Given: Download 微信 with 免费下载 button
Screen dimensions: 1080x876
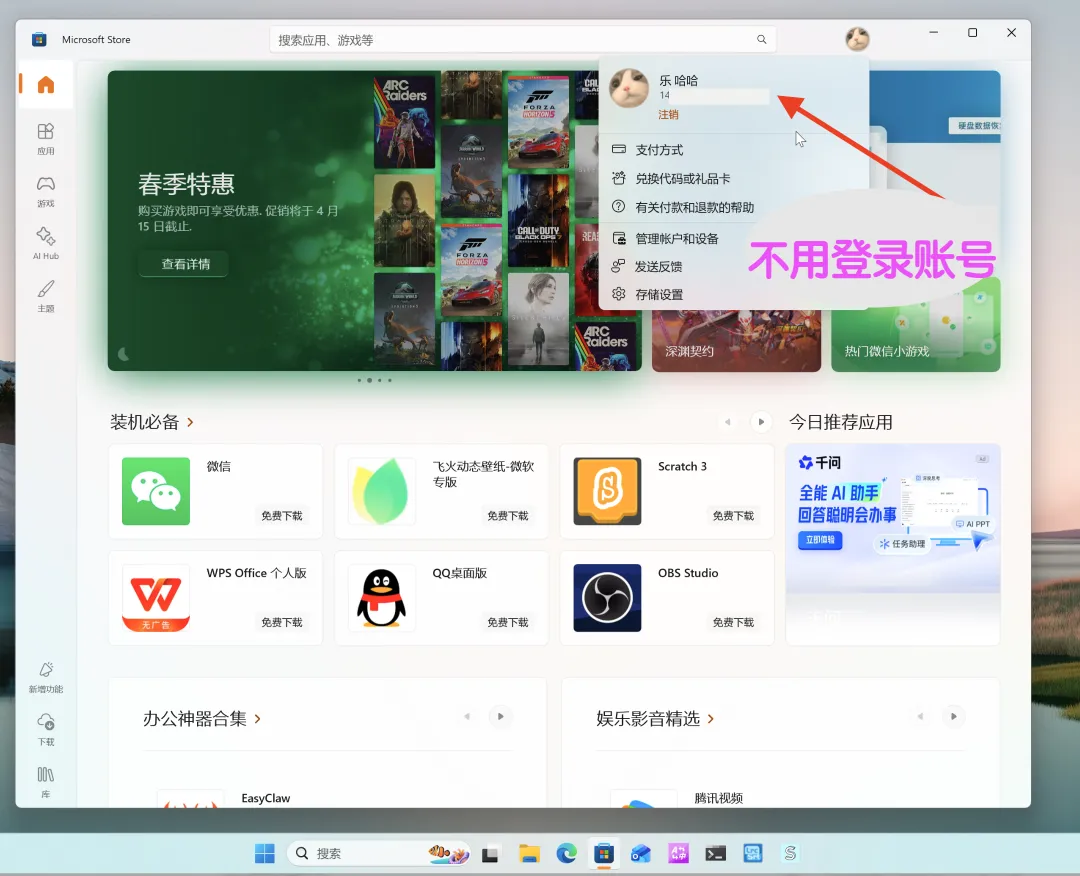Looking at the screenshot, I should 282,515.
